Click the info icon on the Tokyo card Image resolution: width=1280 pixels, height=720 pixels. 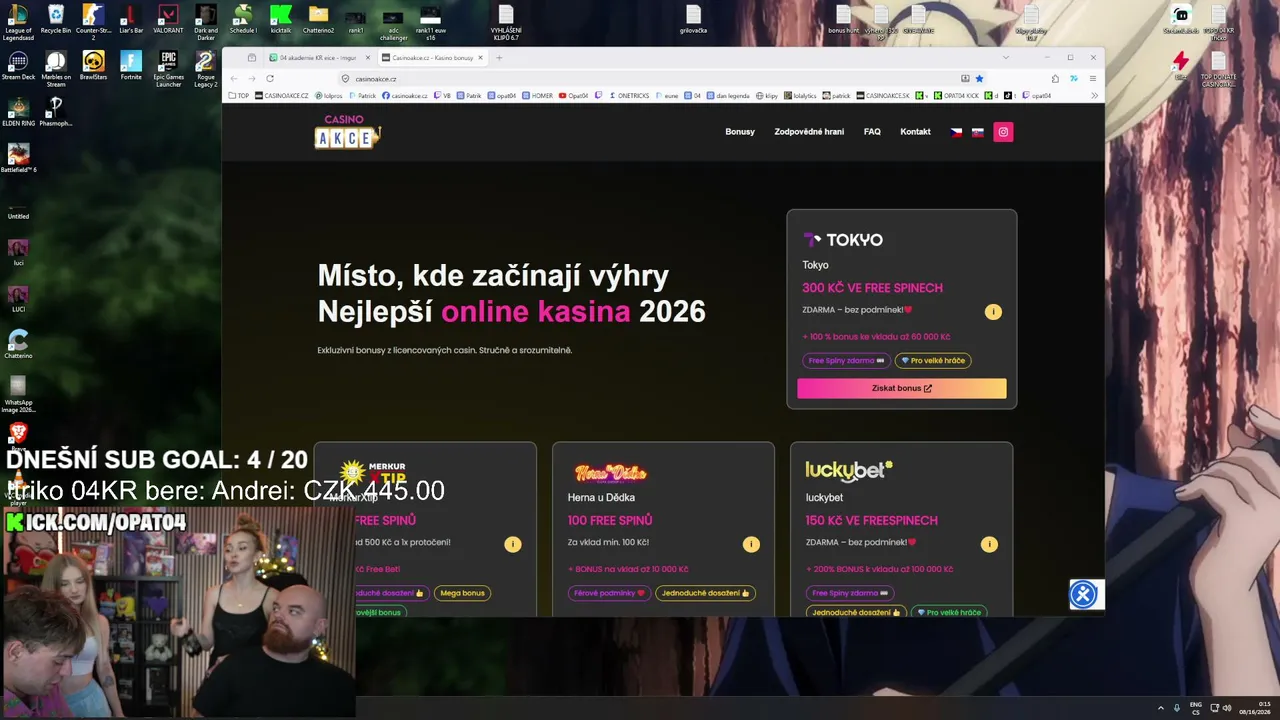pos(993,312)
